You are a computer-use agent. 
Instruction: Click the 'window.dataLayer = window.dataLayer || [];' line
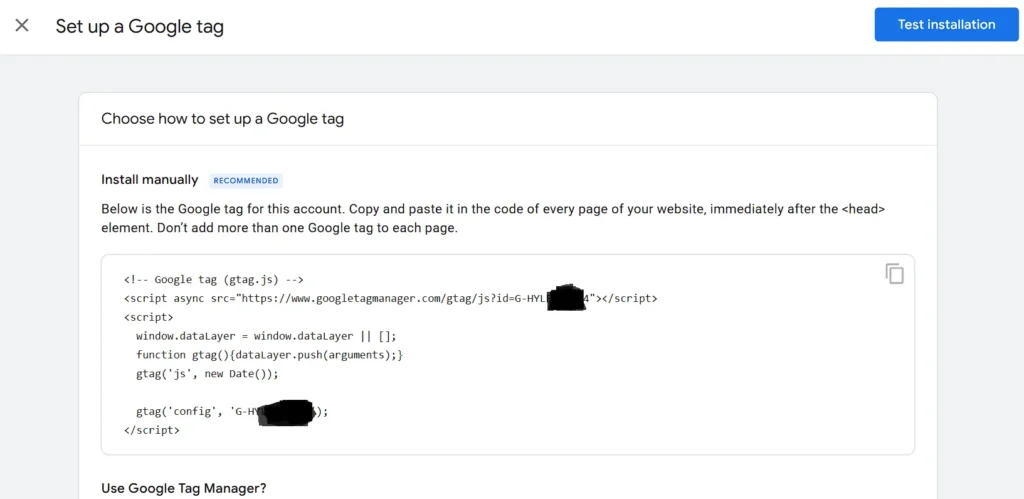click(x=266, y=336)
